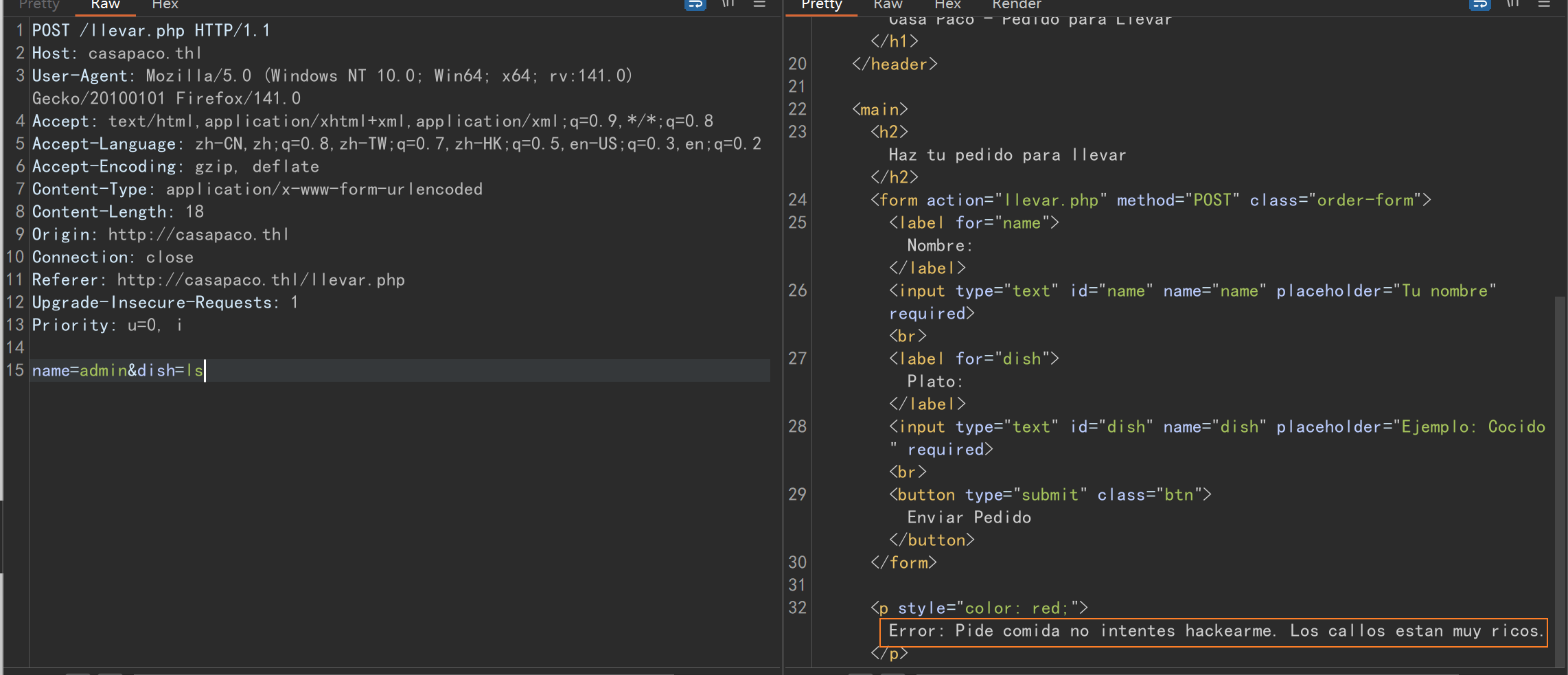
Task: Click 'Enviar Pedido' text in response
Action: coord(969,518)
